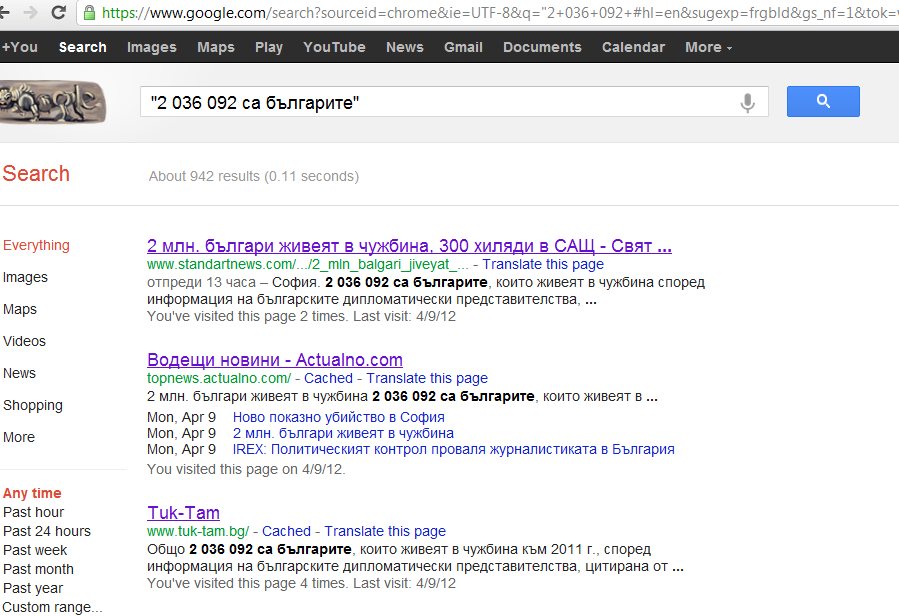Open Gmail from the top bar
Screen dimensions: 899x616
click(463, 47)
